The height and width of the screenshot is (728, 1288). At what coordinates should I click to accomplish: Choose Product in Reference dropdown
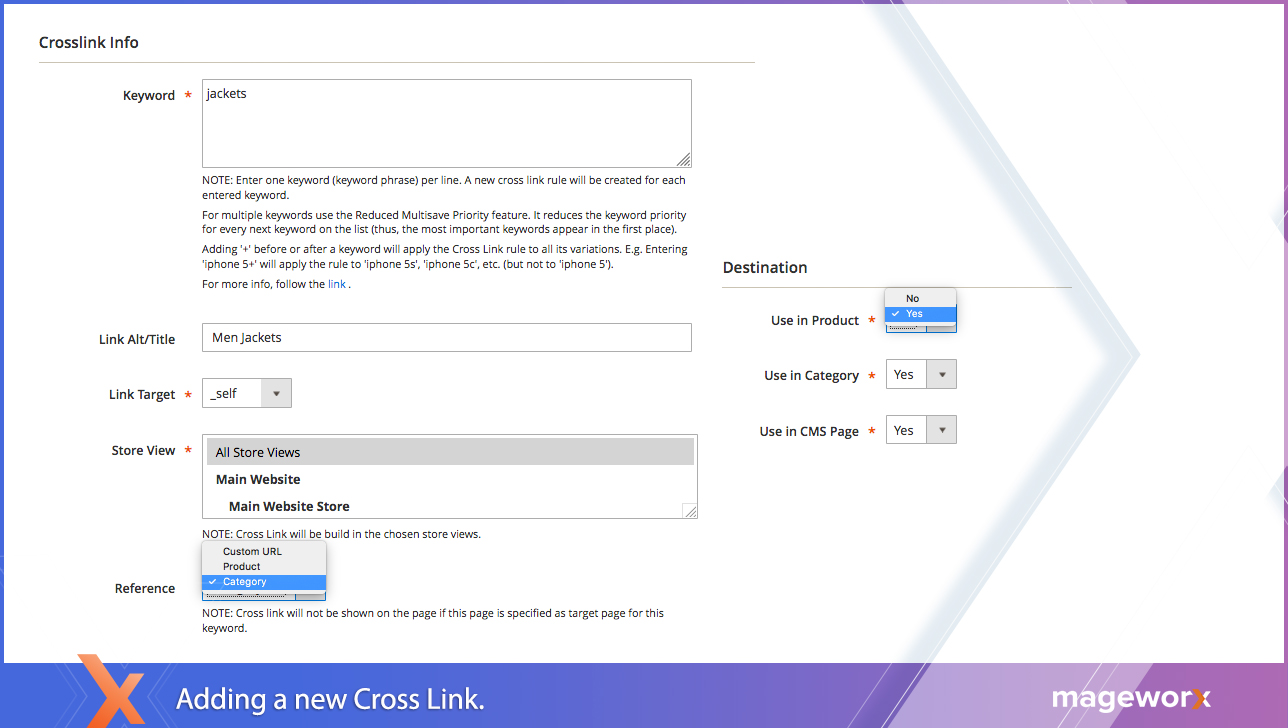coord(242,566)
